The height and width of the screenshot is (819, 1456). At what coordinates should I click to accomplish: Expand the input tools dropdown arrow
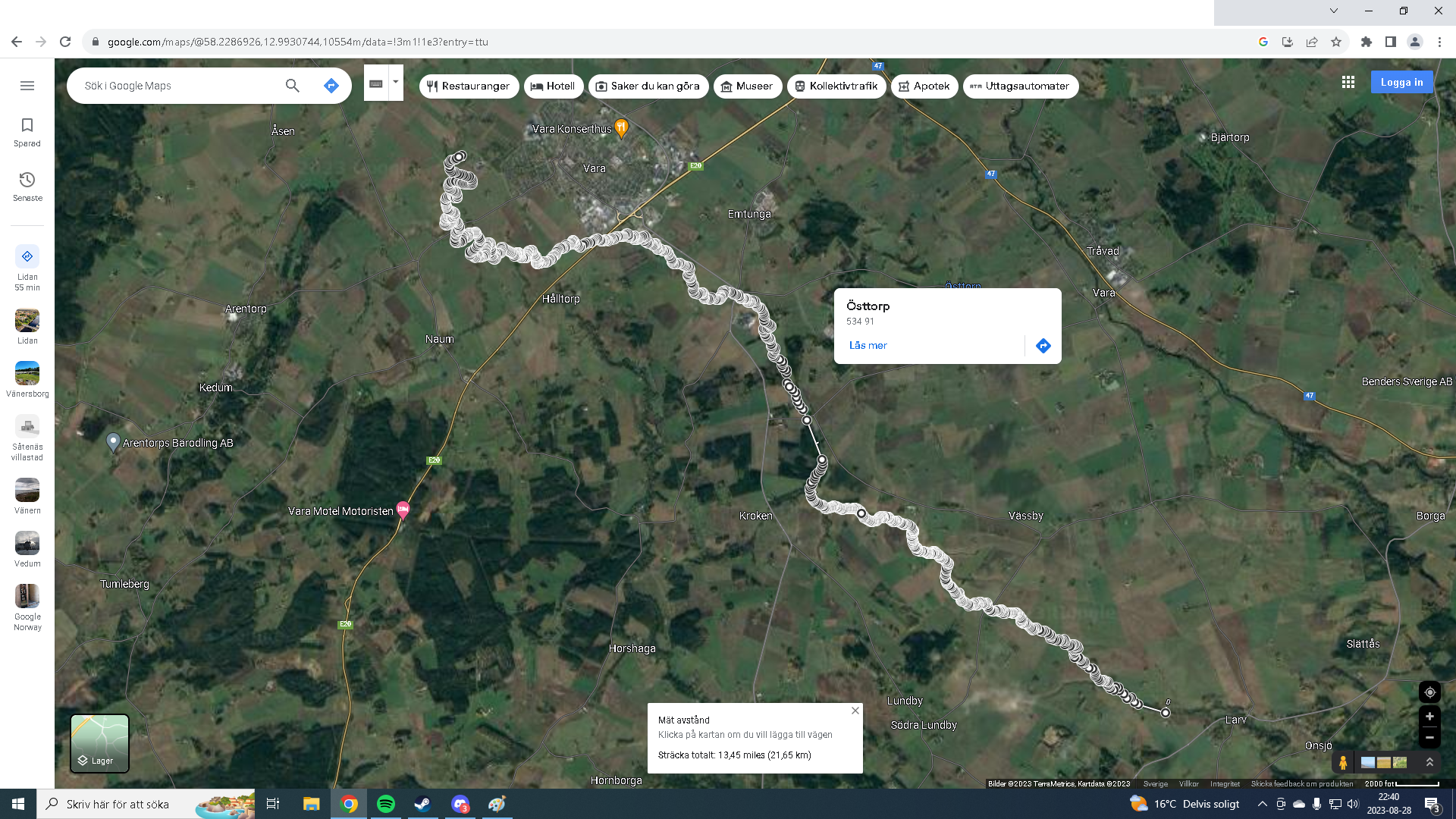point(395,82)
